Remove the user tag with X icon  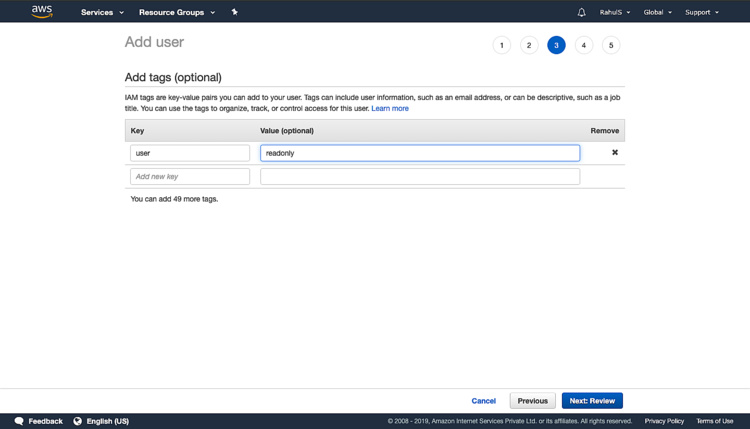[x=615, y=153]
